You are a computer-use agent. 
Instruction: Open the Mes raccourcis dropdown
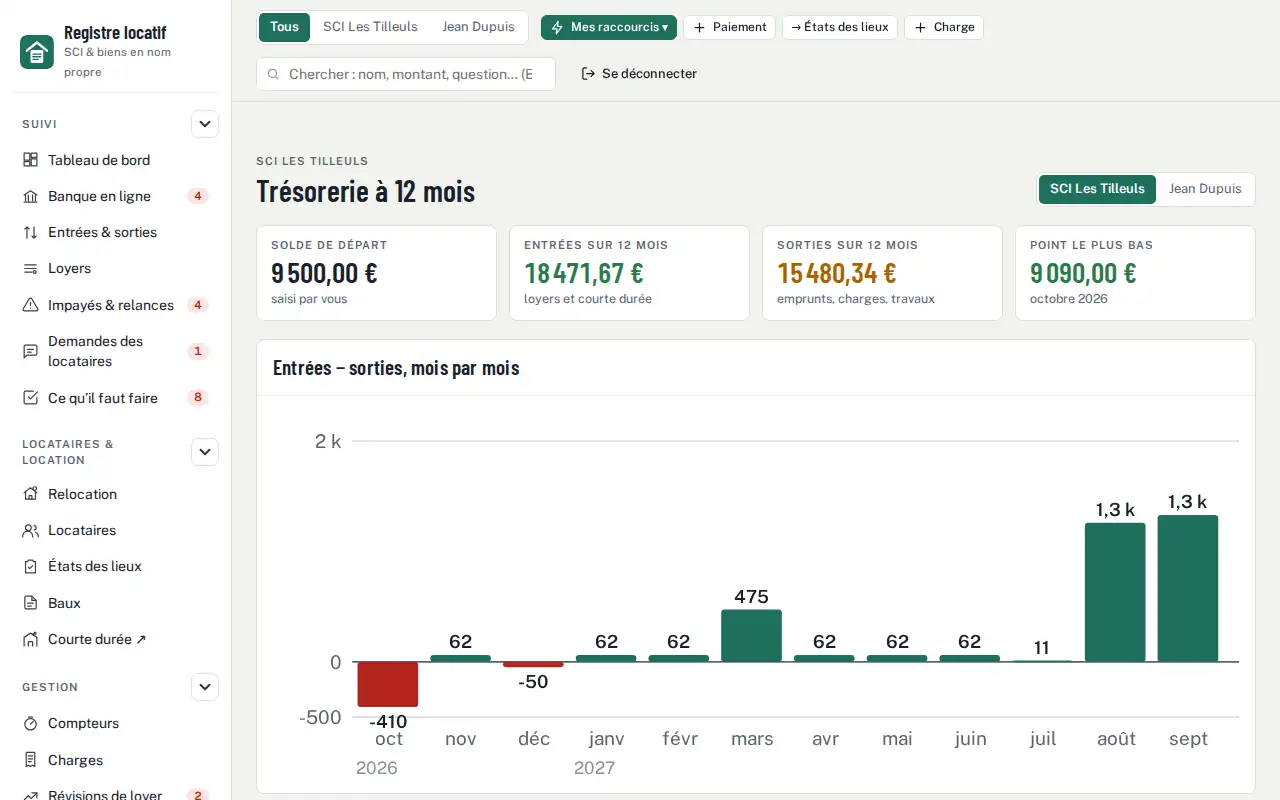coord(609,27)
